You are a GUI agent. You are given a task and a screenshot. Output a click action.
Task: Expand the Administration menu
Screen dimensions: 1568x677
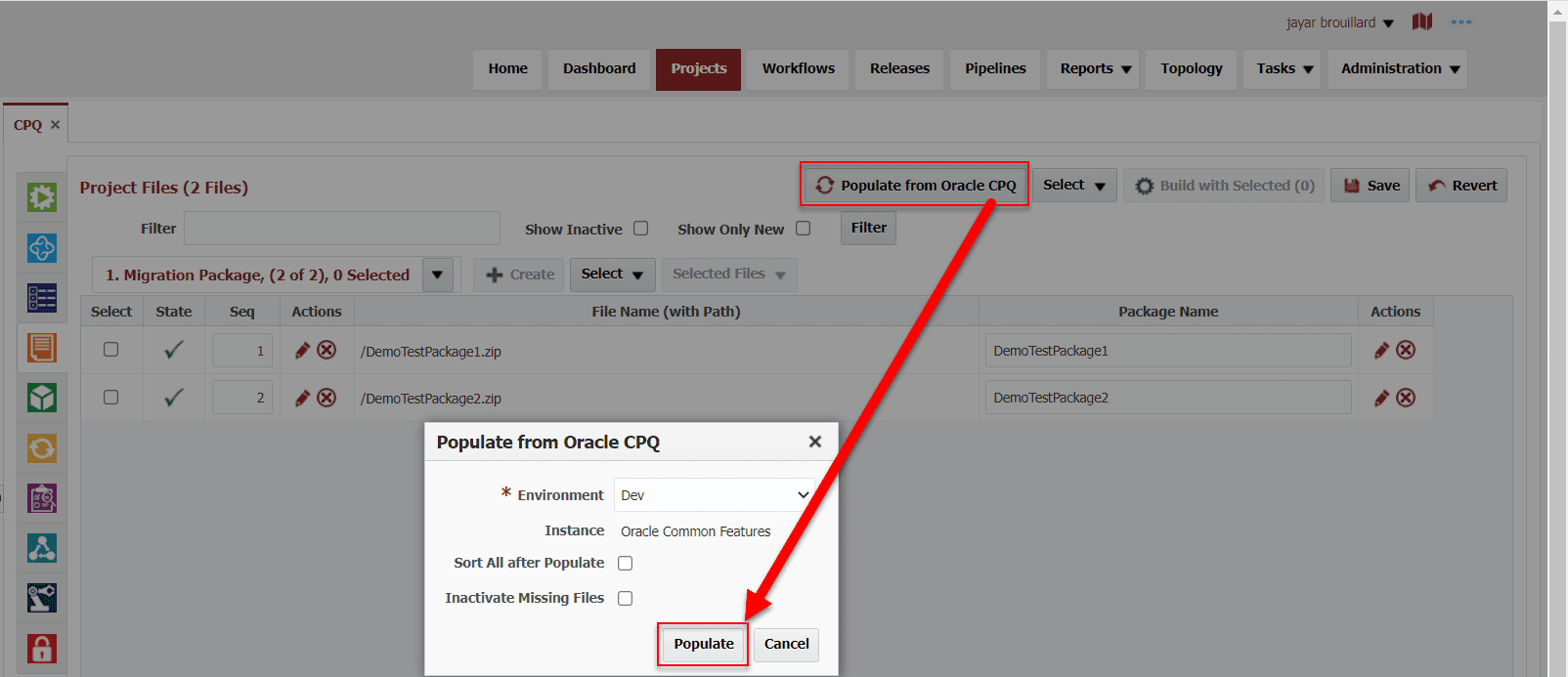pos(1400,68)
